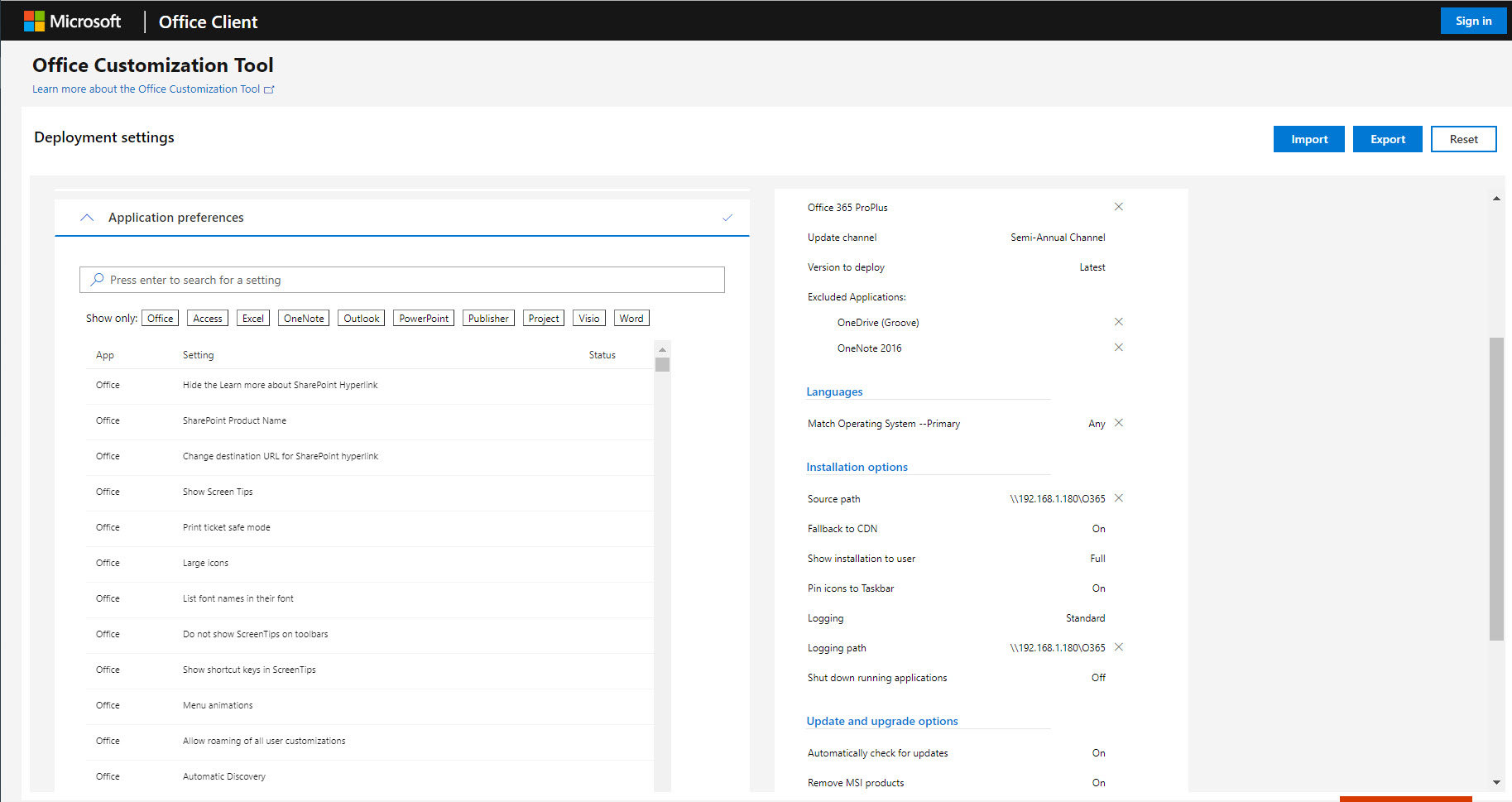The image size is (1512, 802).
Task: Remove Office 365 ProPlus with red X
Action: 1119,207
